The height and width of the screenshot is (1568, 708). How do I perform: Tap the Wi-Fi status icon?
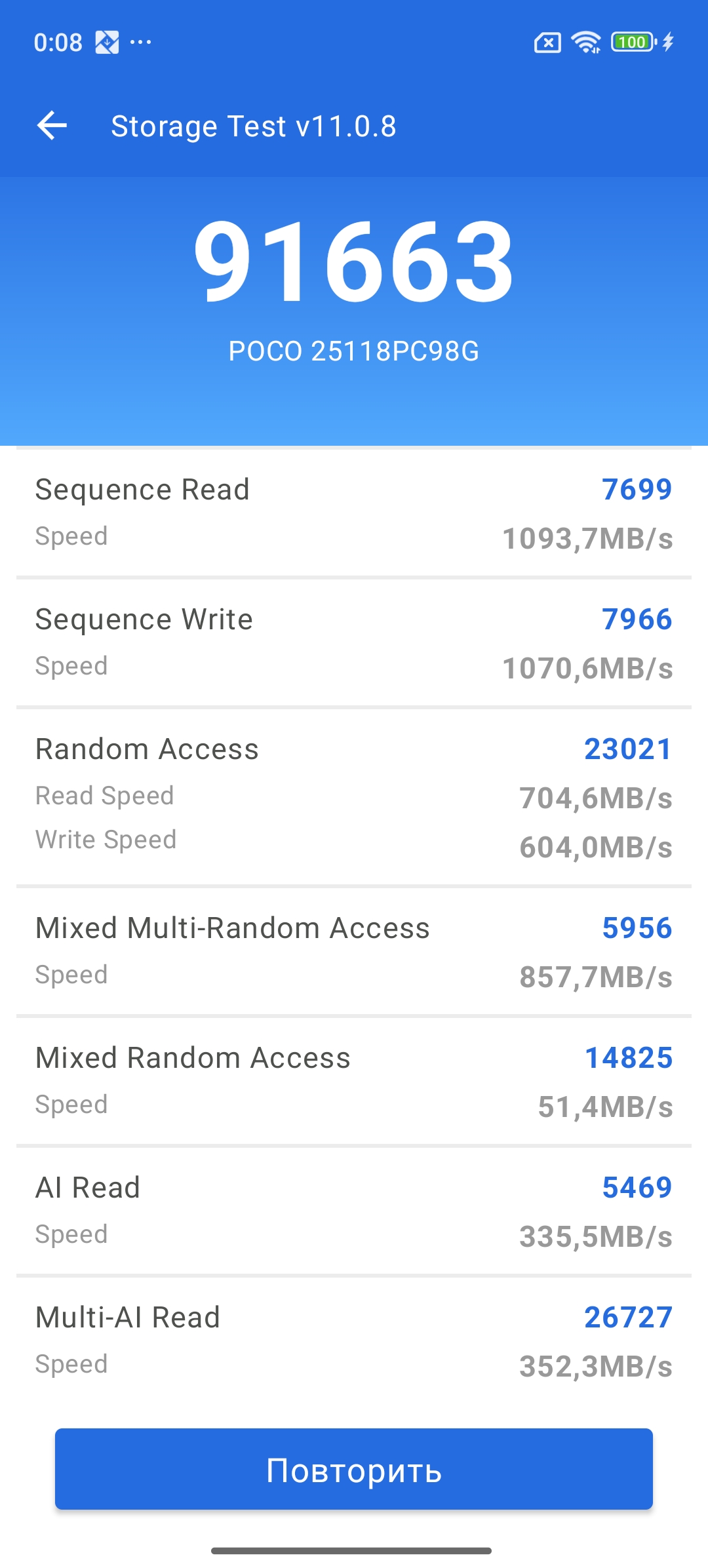[x=585, y=43]
